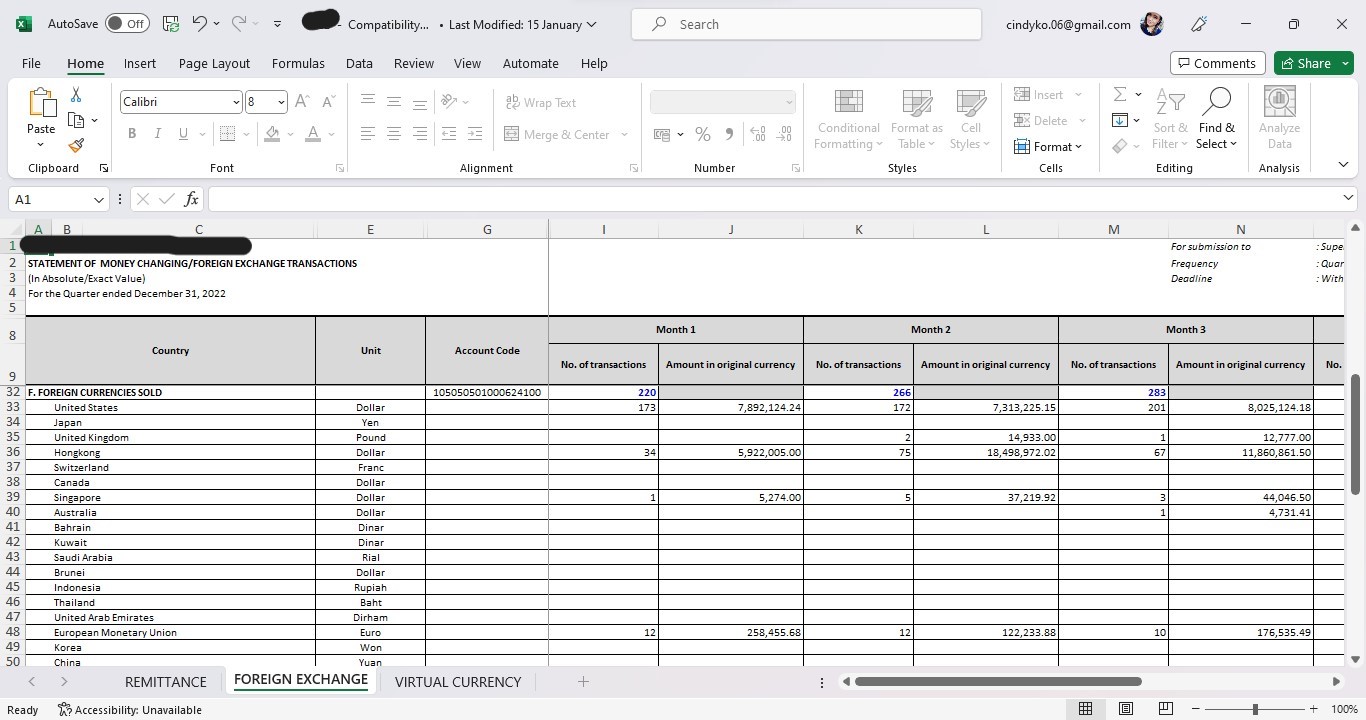The image size is (1366, 720).
Task: Open the Name Box dropdown arrow
Action: [98, 199]
